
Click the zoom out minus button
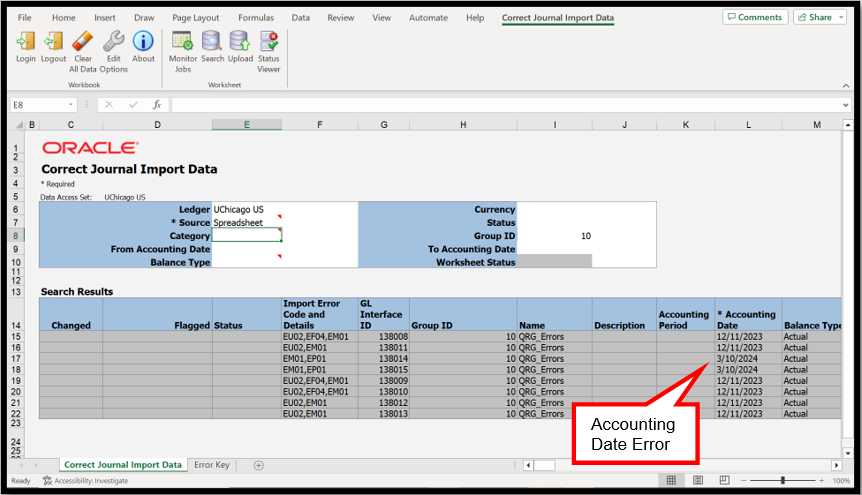(744, 480)
